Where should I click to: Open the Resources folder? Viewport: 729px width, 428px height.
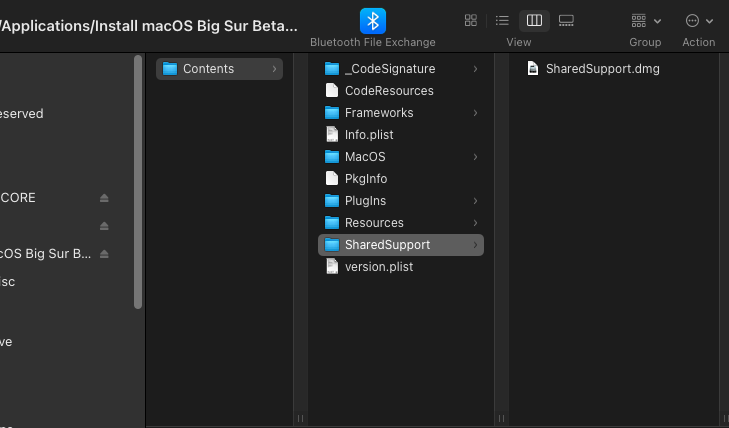coord(374,223)
